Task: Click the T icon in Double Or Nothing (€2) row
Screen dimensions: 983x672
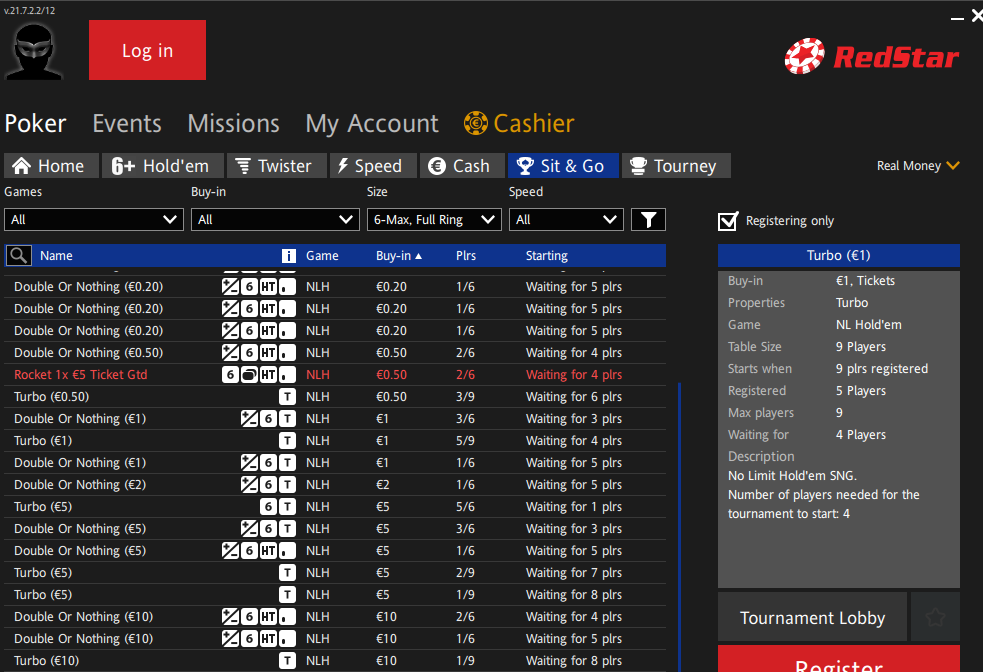Action: tap(287, 485)
